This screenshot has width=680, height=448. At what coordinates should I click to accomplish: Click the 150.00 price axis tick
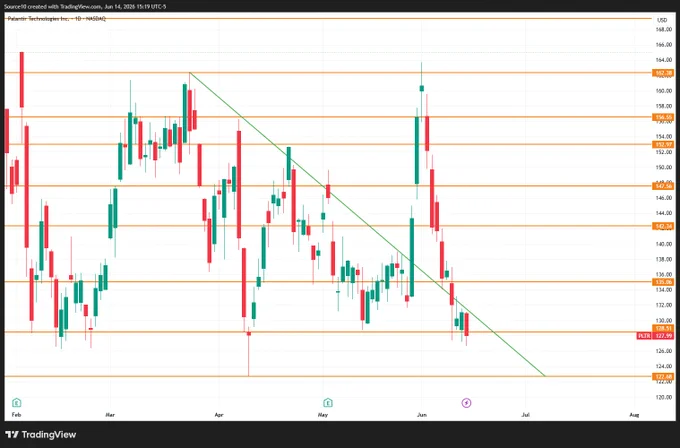pyautogui.click(x=664, y=167)
